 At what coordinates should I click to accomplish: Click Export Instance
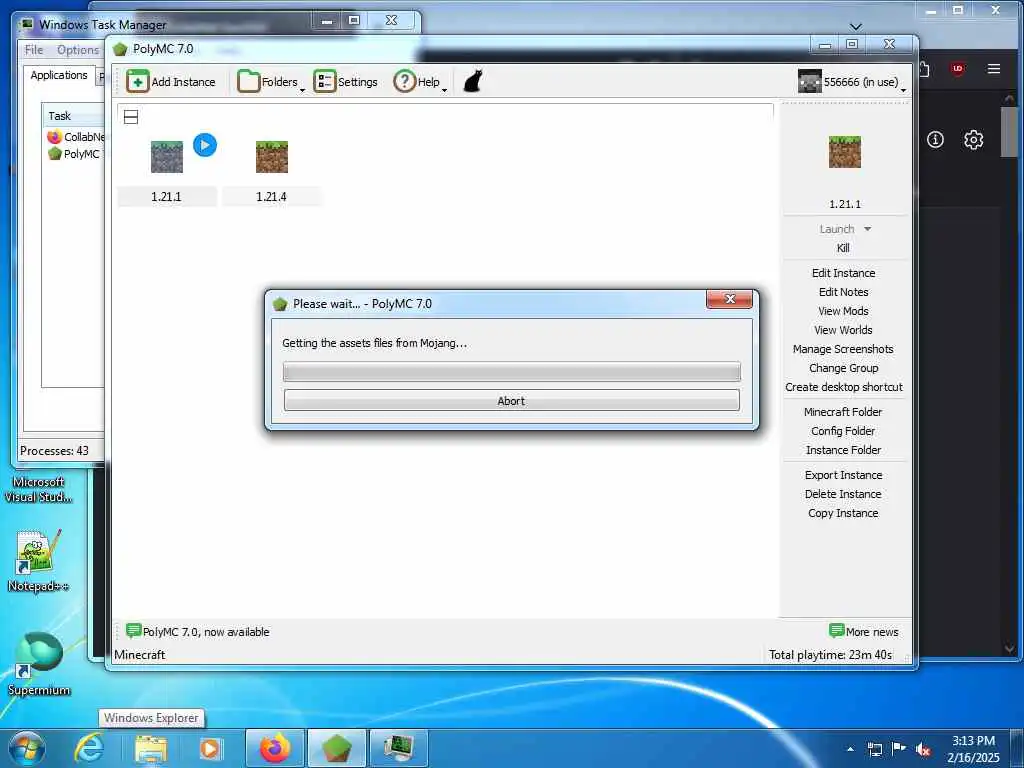point(843,475)
